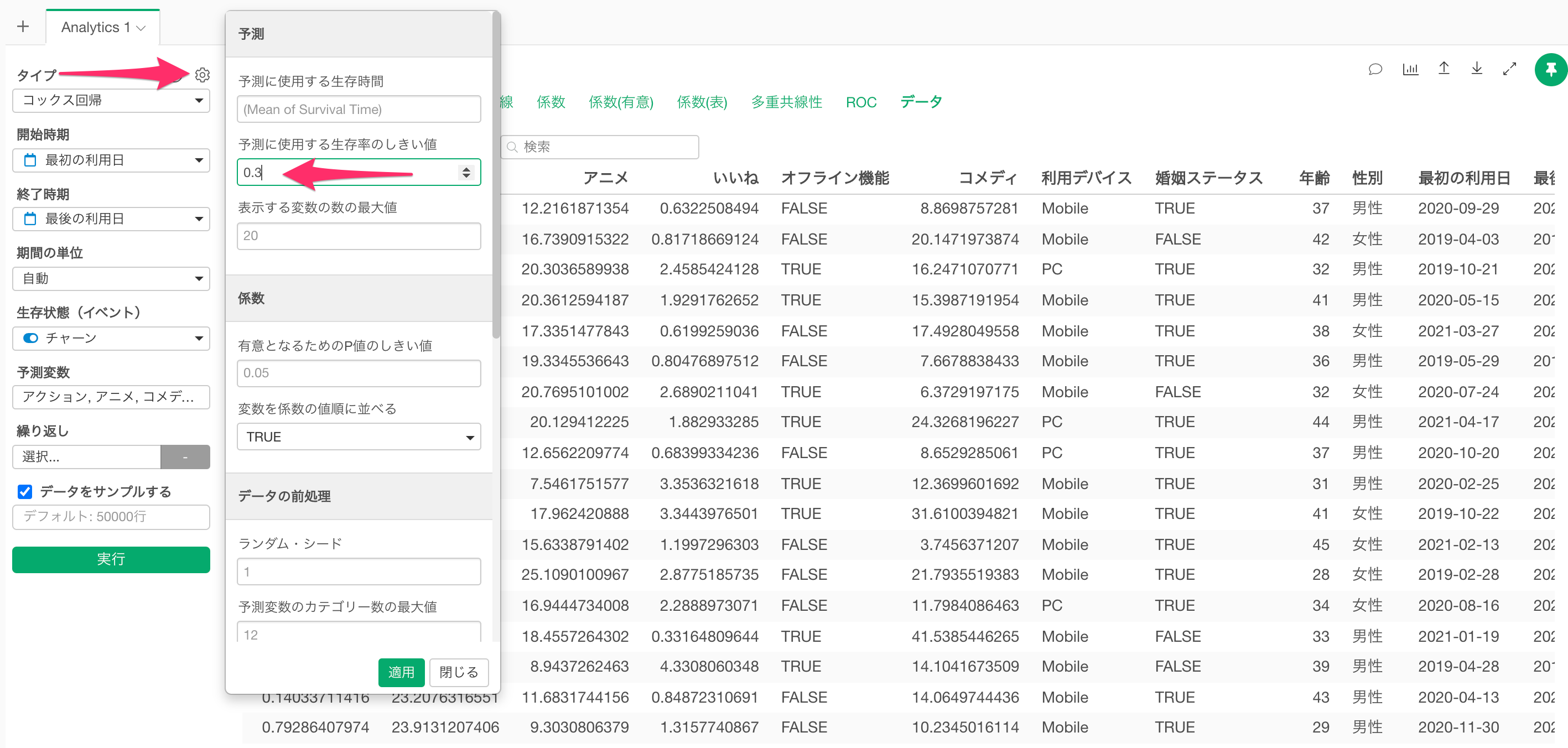Click the search magnifier icon
The width and height of the screenshot is (1568, 748).
point(512,147)
